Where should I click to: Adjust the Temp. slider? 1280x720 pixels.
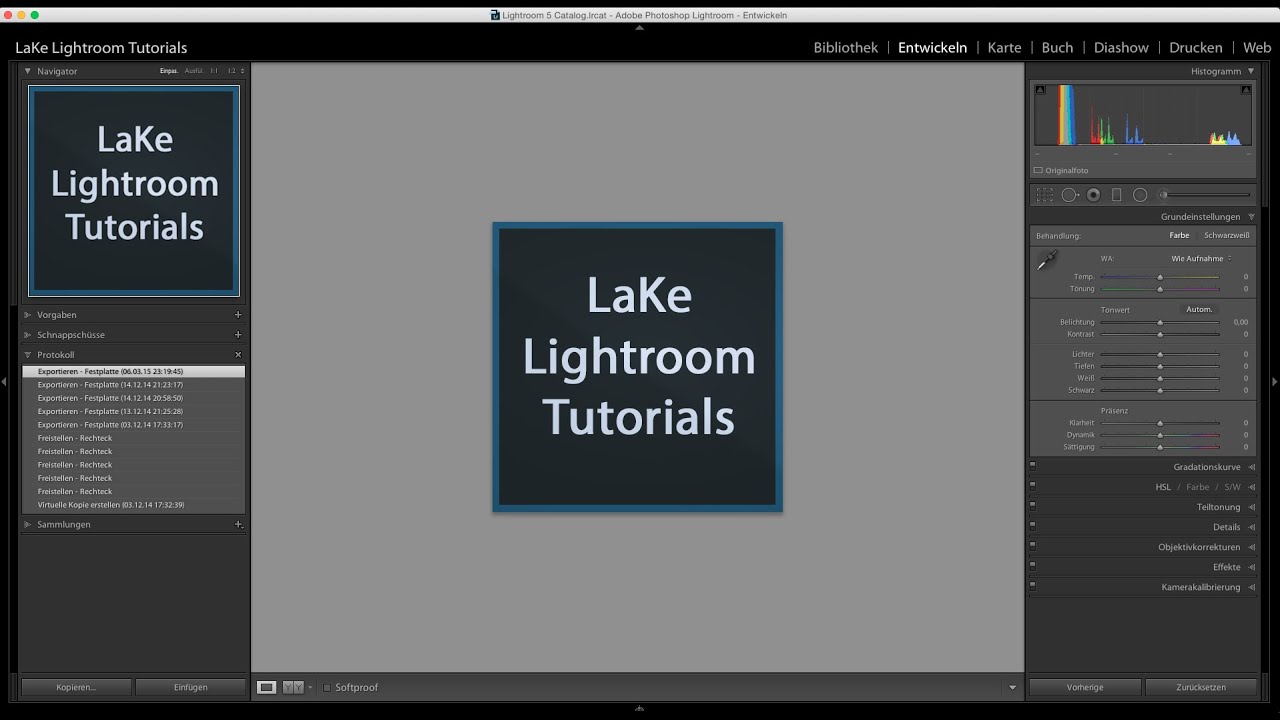pyautogui.click(x=1160, y=277)
